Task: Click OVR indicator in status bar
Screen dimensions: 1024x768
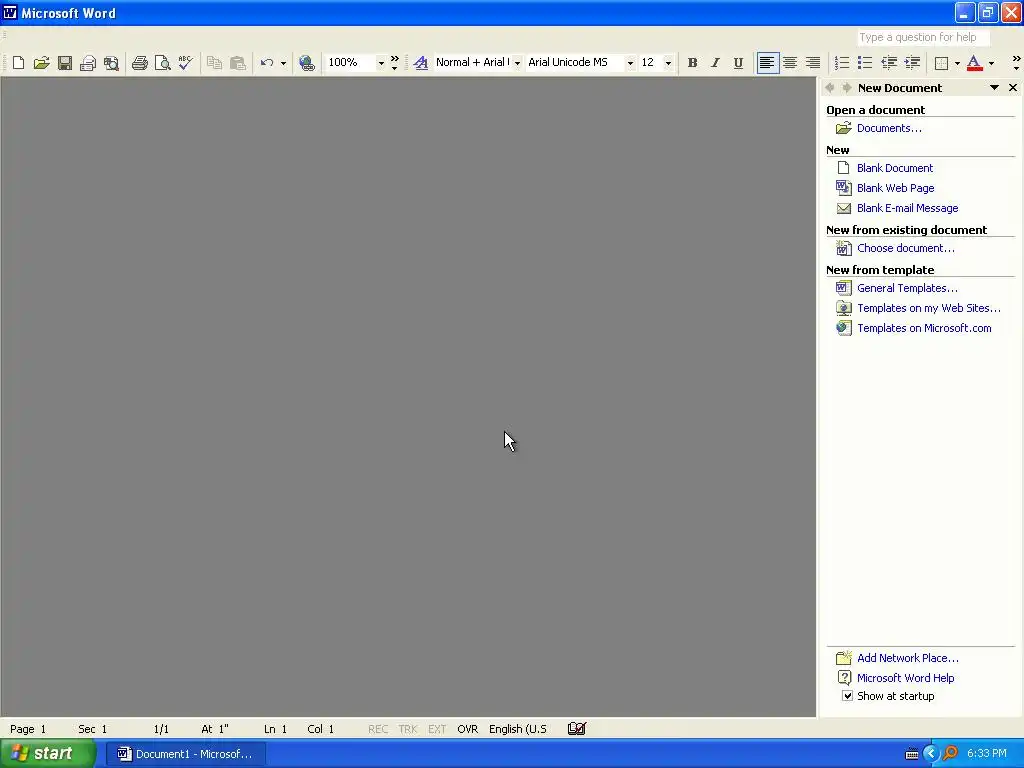Action: click(x=468, y=729)
